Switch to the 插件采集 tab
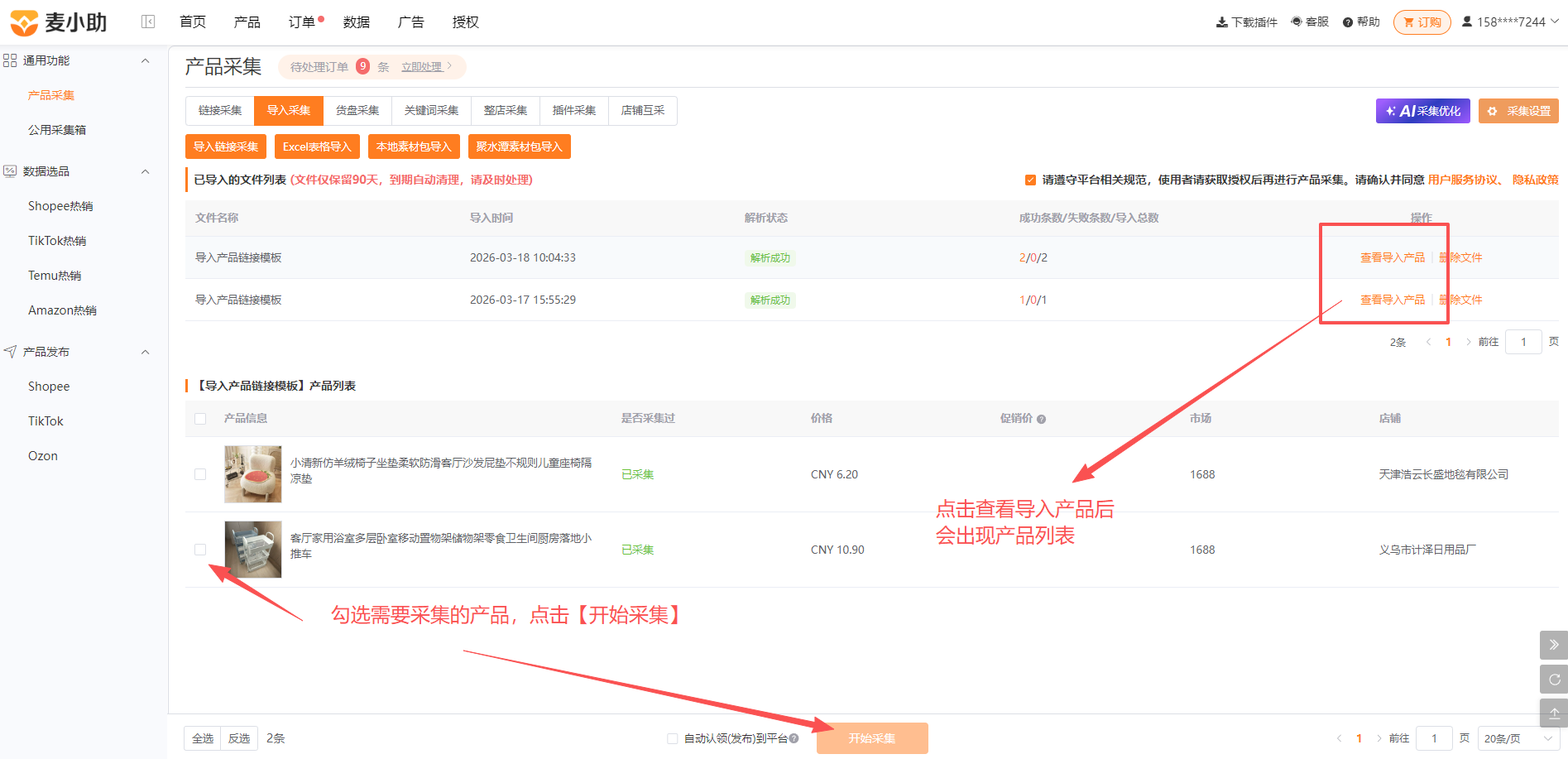Viewport: 1568px width, 759px height. click(574, 110)
